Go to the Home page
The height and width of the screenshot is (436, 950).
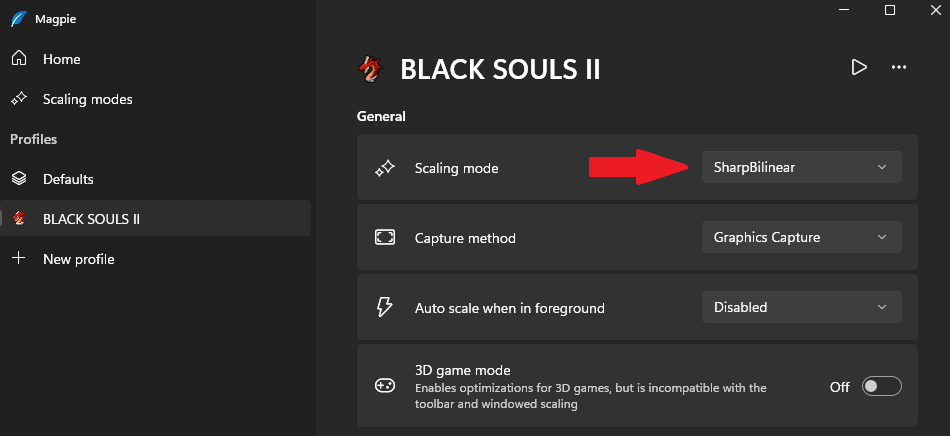tap(61, 59)
